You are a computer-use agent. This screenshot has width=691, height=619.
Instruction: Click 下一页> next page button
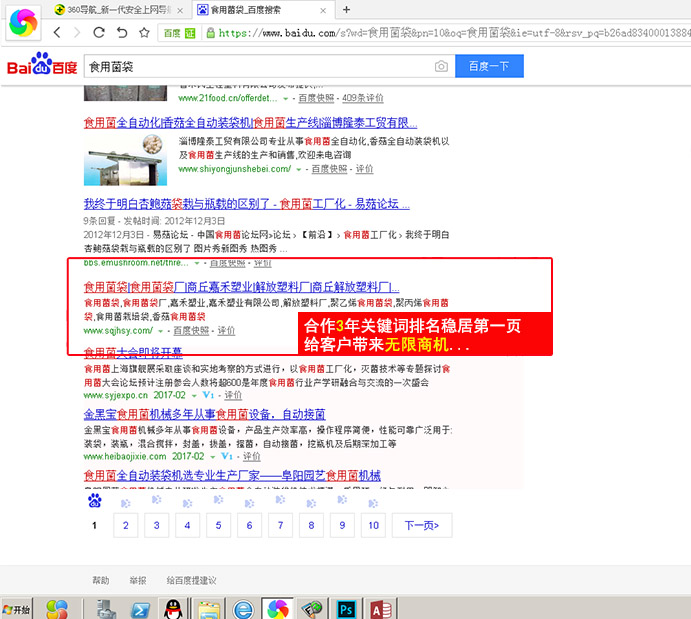[x=422, y=525]
